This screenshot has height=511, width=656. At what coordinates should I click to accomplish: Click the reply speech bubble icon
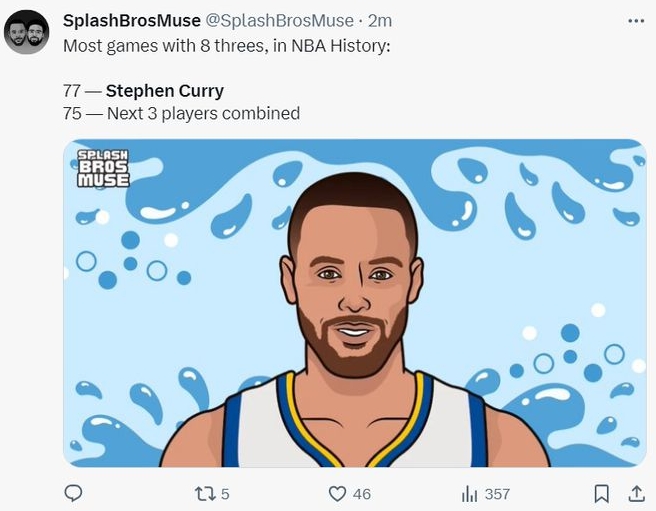tap(73, 493)
